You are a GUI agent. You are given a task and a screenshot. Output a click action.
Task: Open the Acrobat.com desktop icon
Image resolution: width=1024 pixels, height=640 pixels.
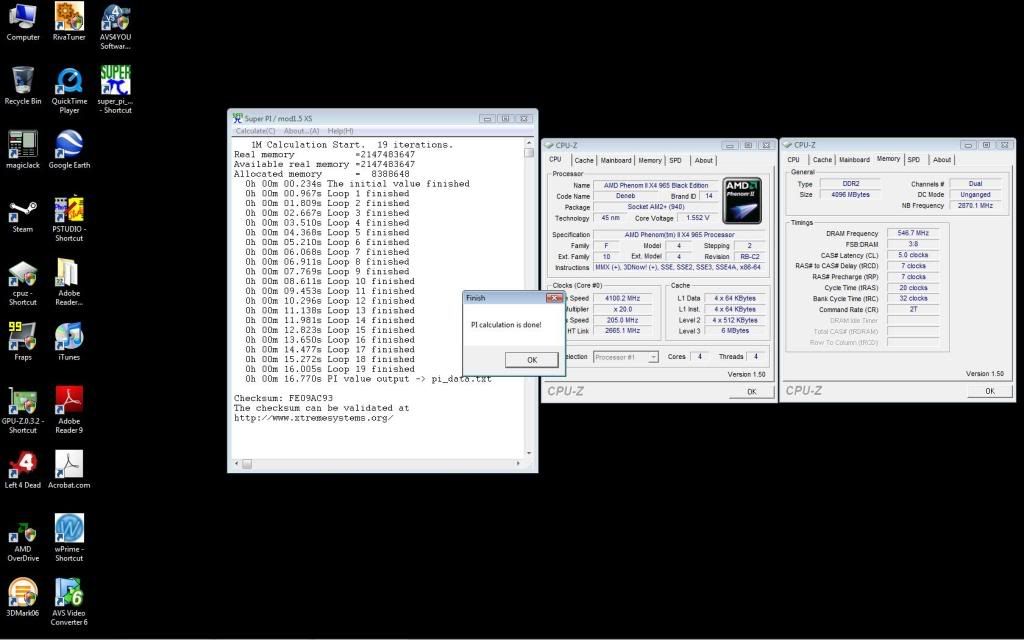point(69,470)
